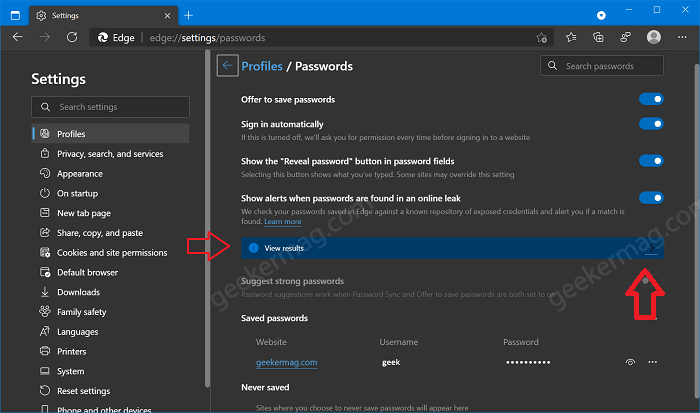
Task: Toggle alerts for passwords in online leak
Action: click(x=651, y=198)
